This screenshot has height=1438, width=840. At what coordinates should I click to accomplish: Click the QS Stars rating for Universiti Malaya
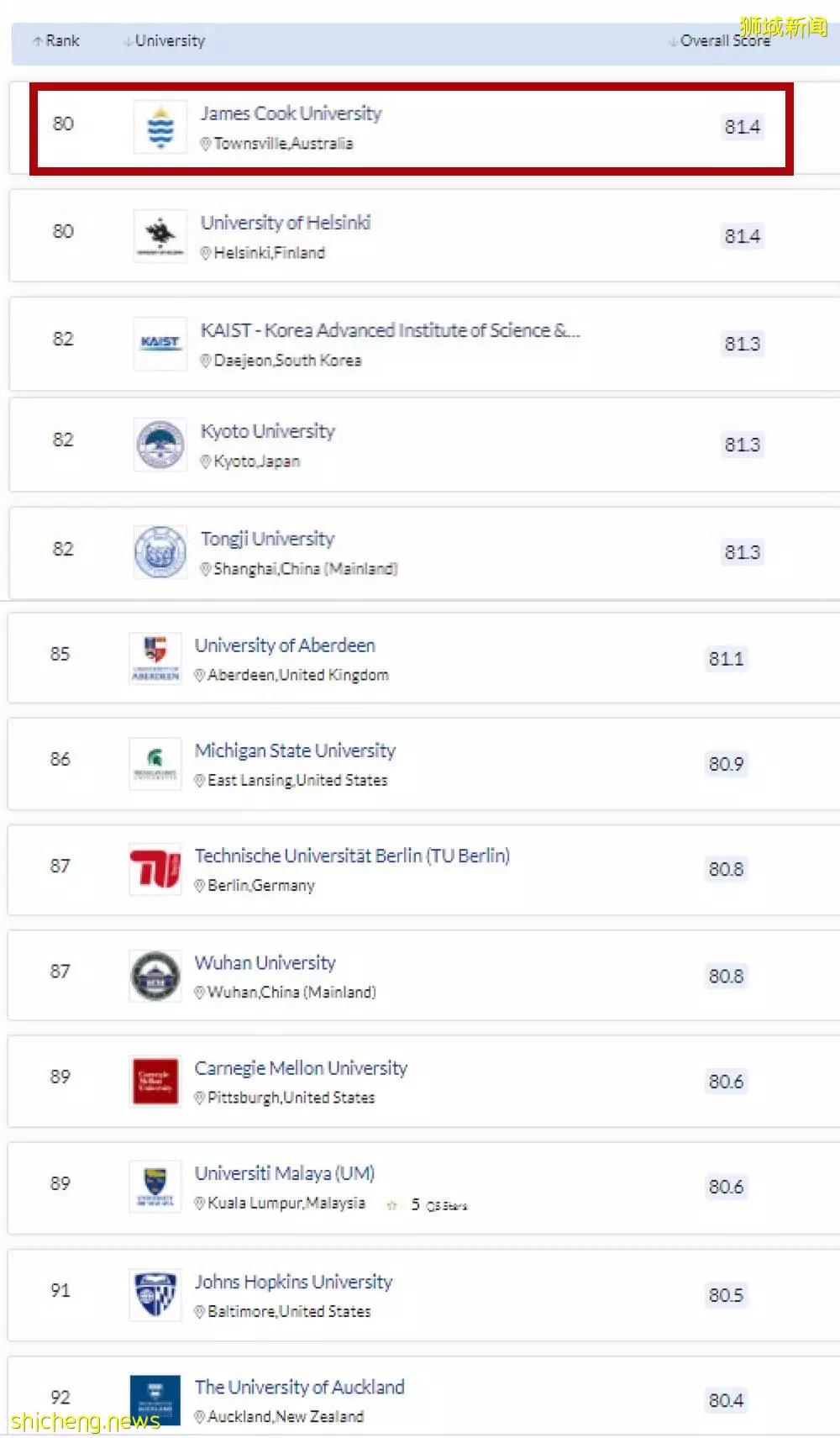click(x=427, y=1205)
